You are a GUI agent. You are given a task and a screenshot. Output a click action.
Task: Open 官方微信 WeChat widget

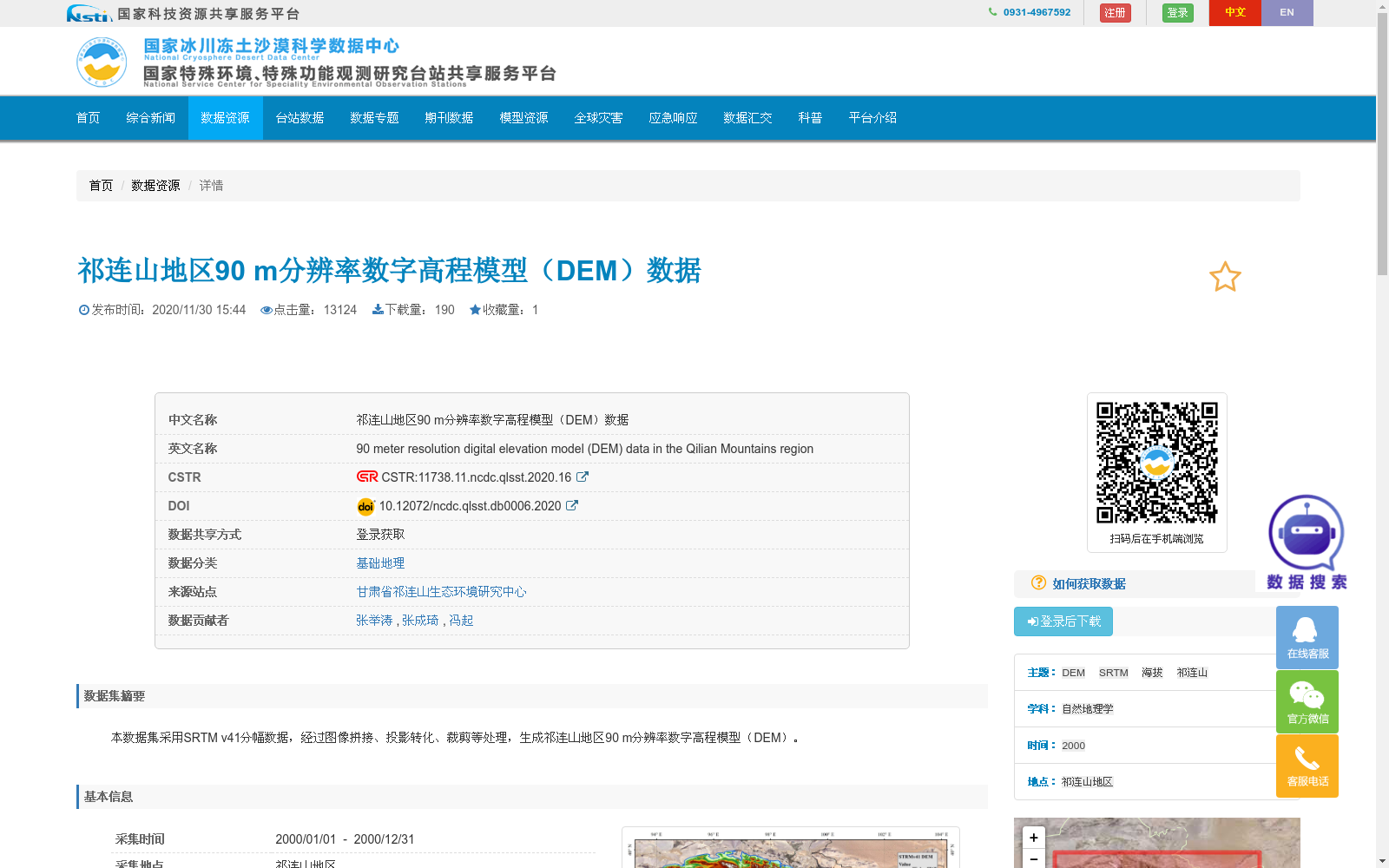(1307, 701)
